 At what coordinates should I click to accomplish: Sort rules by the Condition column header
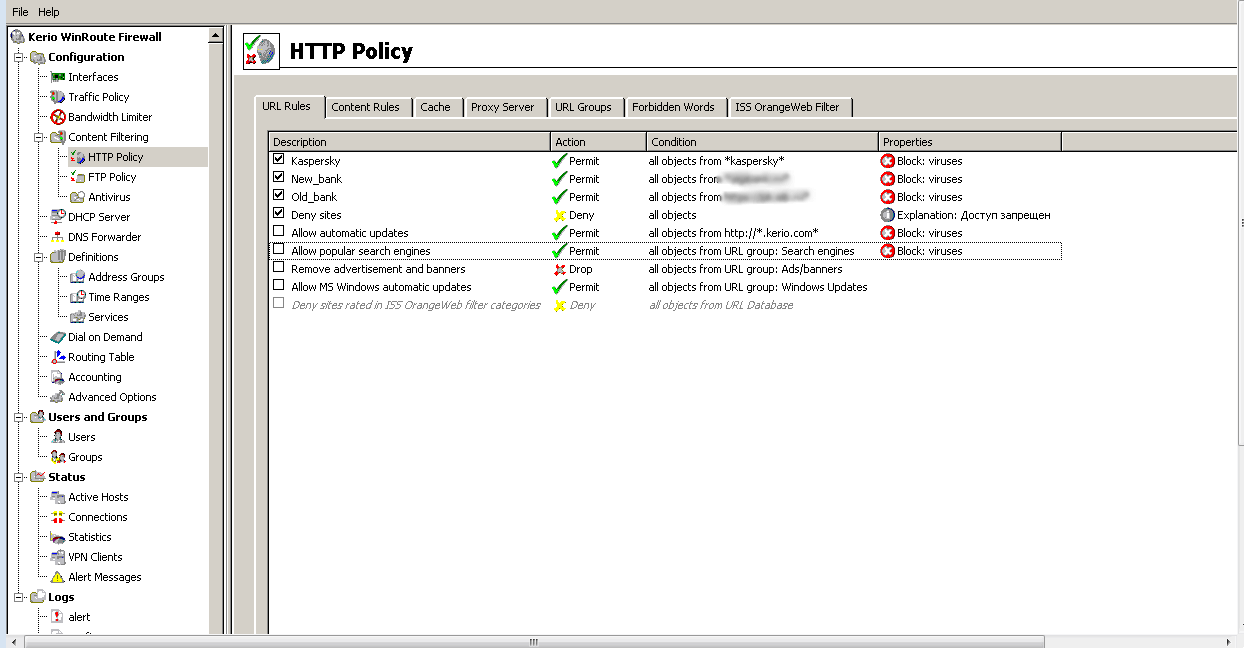click(762, 142)
